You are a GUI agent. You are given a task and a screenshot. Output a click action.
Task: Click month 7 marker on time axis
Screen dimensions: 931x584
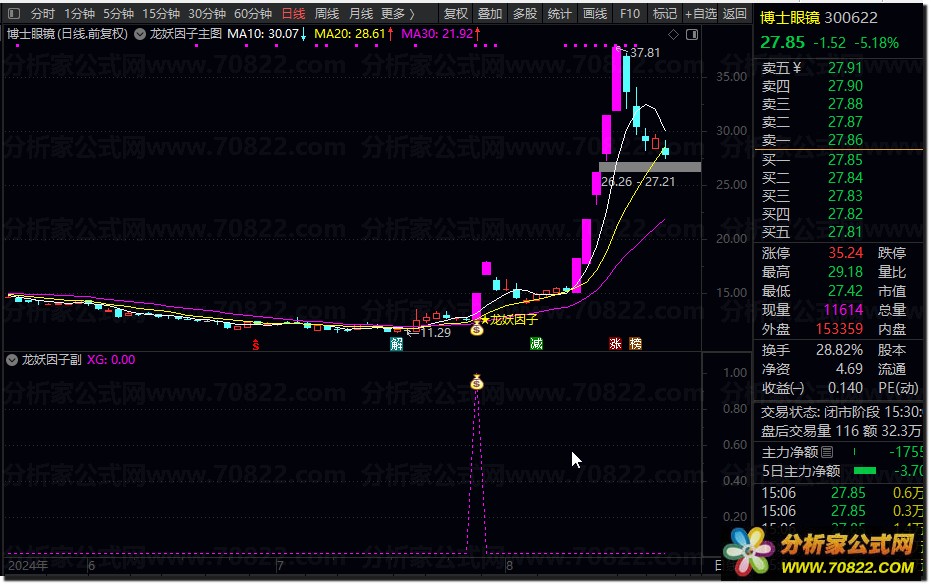pyautogui.click(x=280, y=566)
